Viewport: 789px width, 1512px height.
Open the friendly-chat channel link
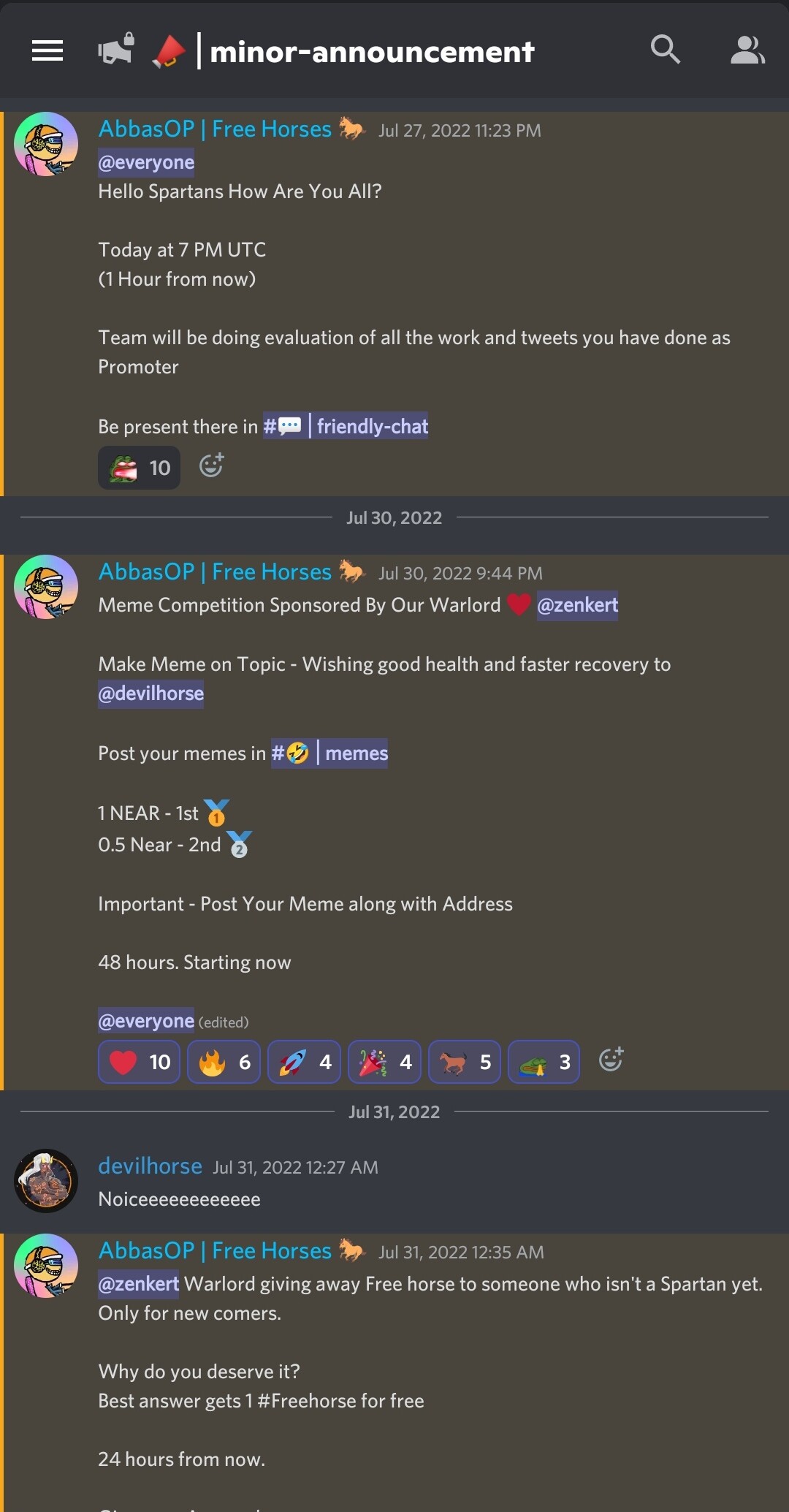click(346, 426)
